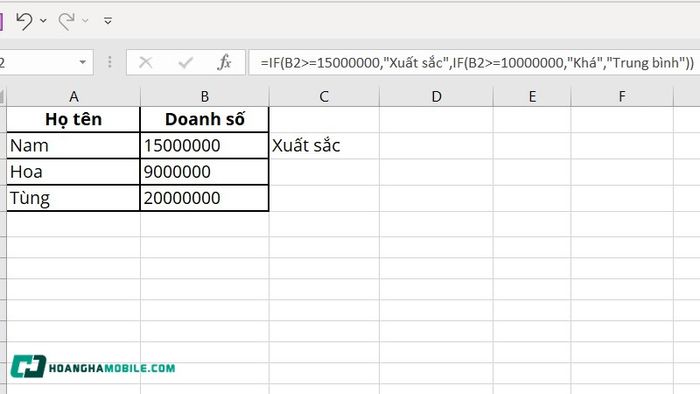Select cell containing 'Nam'
The image size is (700, 394).
click(x=74, y=145)
